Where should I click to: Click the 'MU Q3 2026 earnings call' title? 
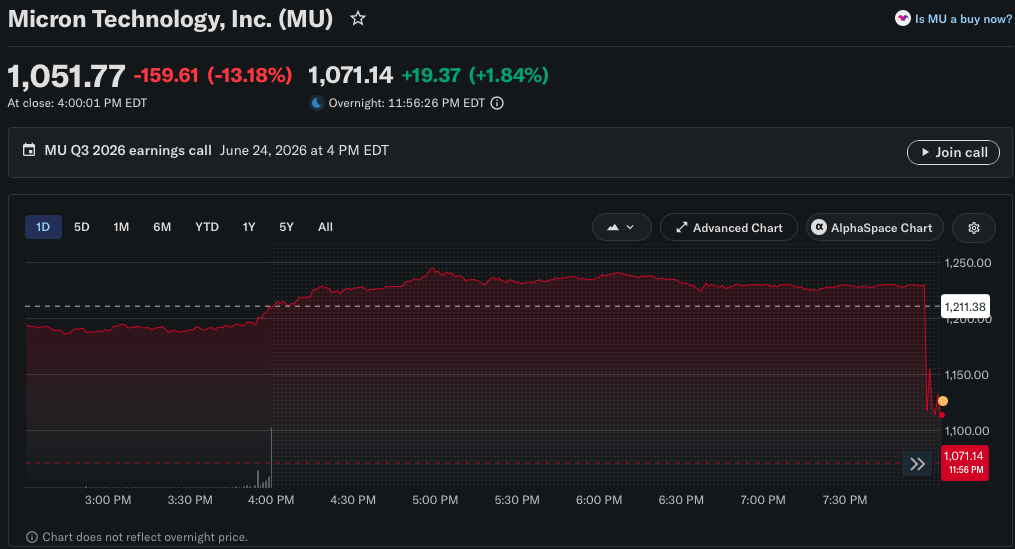tap(128, 150)
